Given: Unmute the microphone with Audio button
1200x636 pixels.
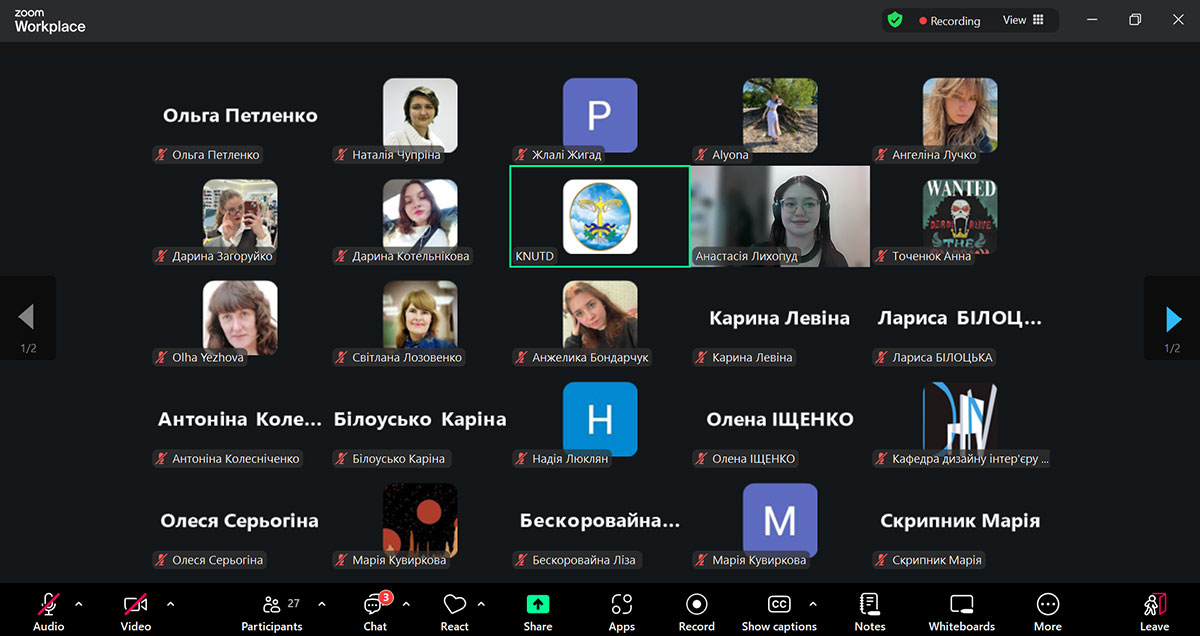Looking at the screenshot, I should tap(48, 605).
